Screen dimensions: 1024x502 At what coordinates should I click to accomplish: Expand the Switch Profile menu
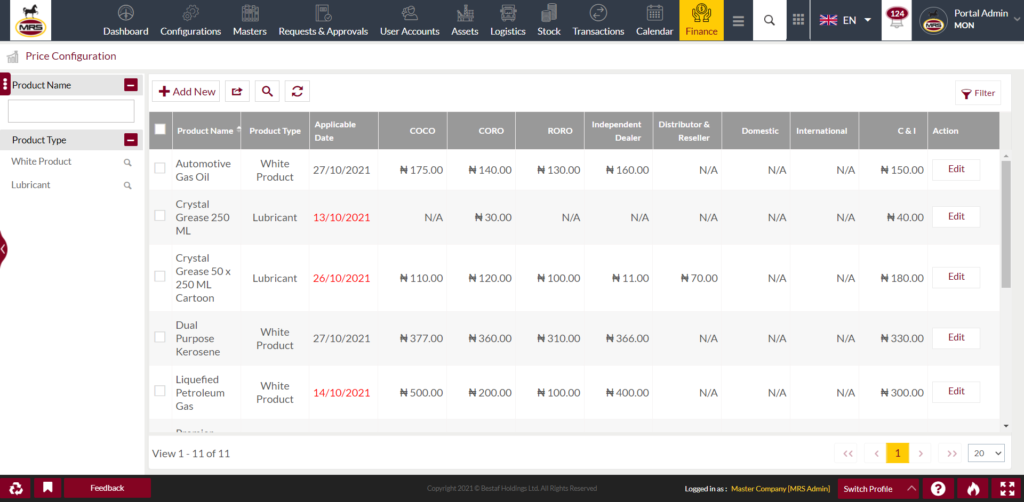(x=877, y=488)
